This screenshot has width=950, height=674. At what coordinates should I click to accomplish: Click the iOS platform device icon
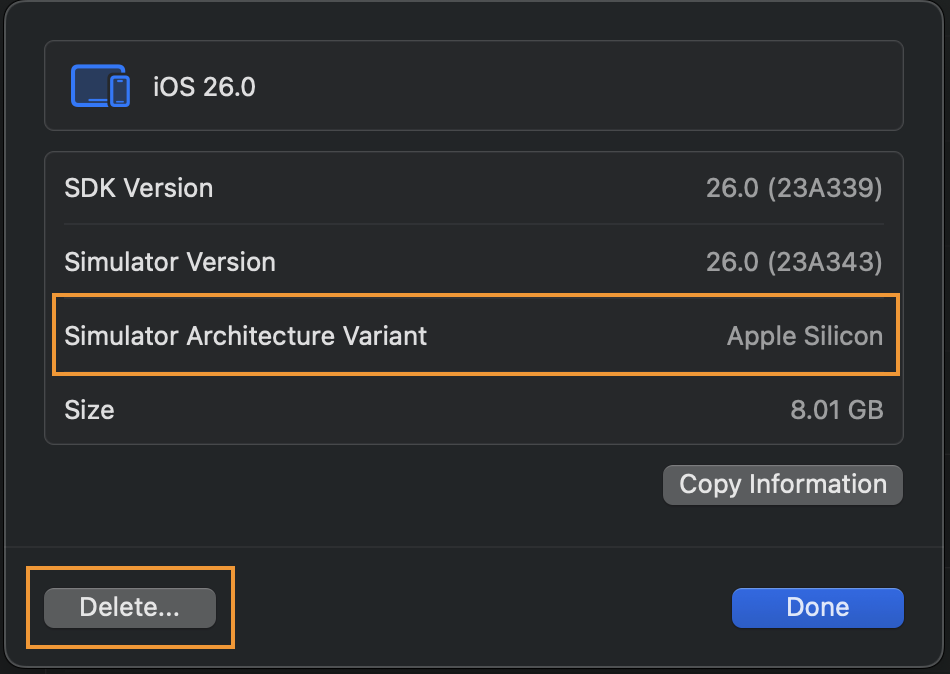point(99,86)
